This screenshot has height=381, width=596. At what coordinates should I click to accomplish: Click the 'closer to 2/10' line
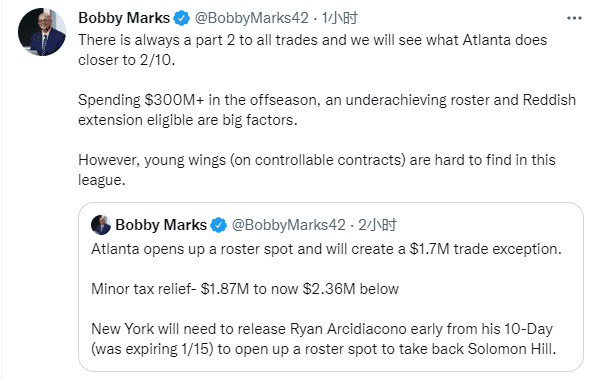[x=127, y=60]
